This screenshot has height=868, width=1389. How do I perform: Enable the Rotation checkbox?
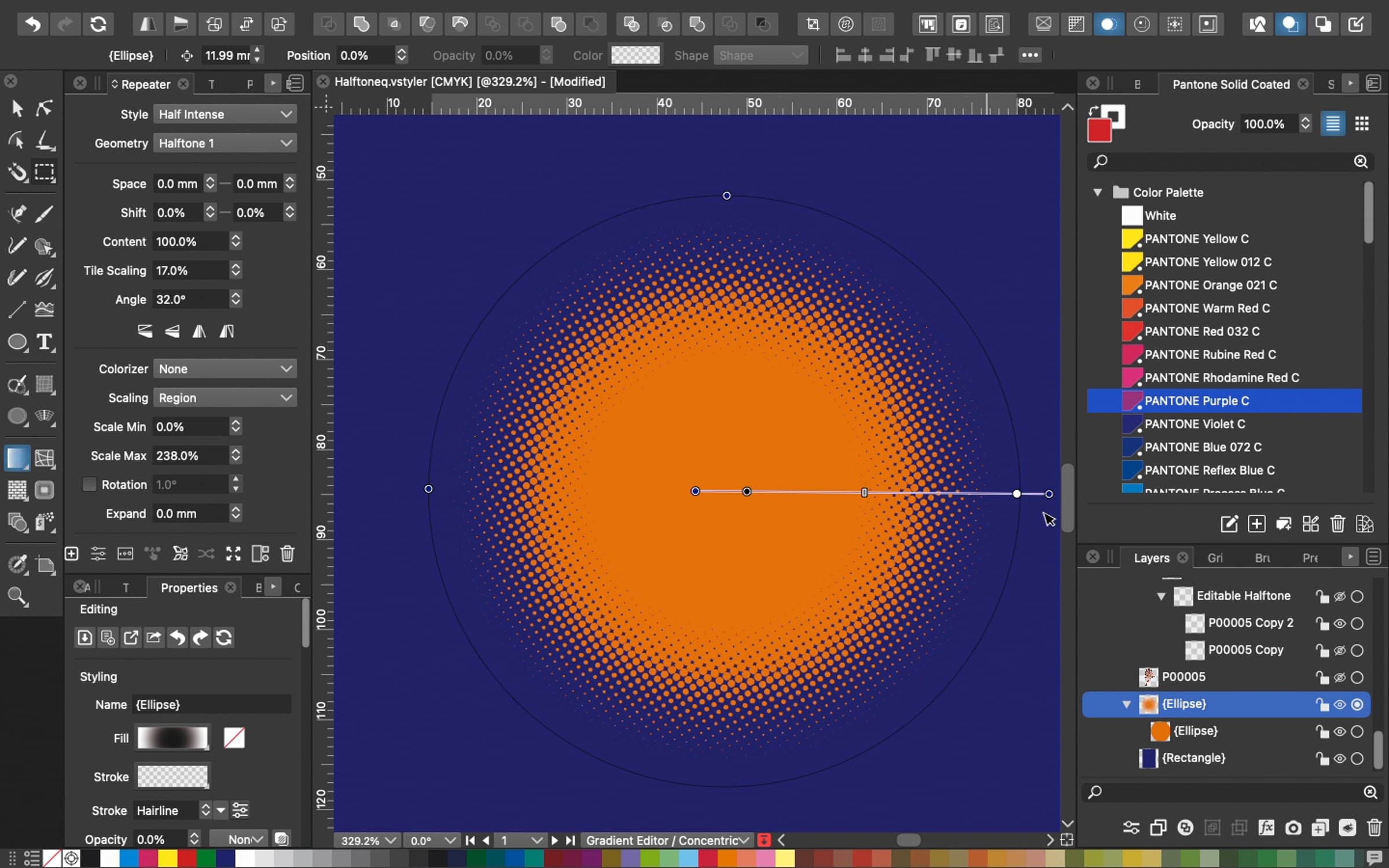89,484
